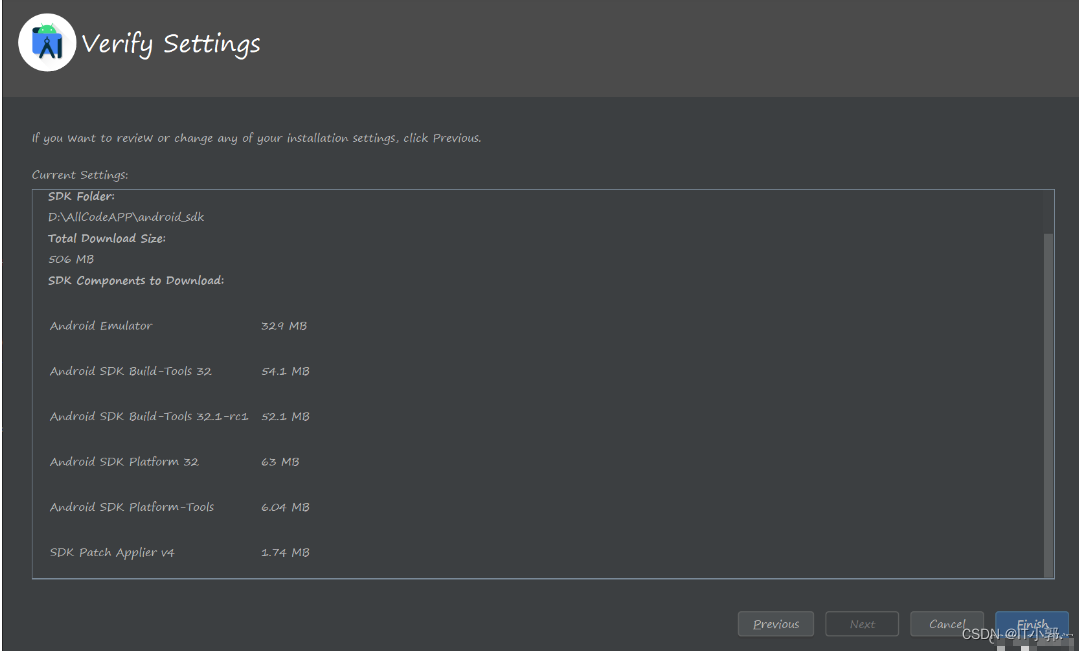This screenshot has height=651, width=1079.
Task: Click the Total Download Size label
Action: [107, 238]
